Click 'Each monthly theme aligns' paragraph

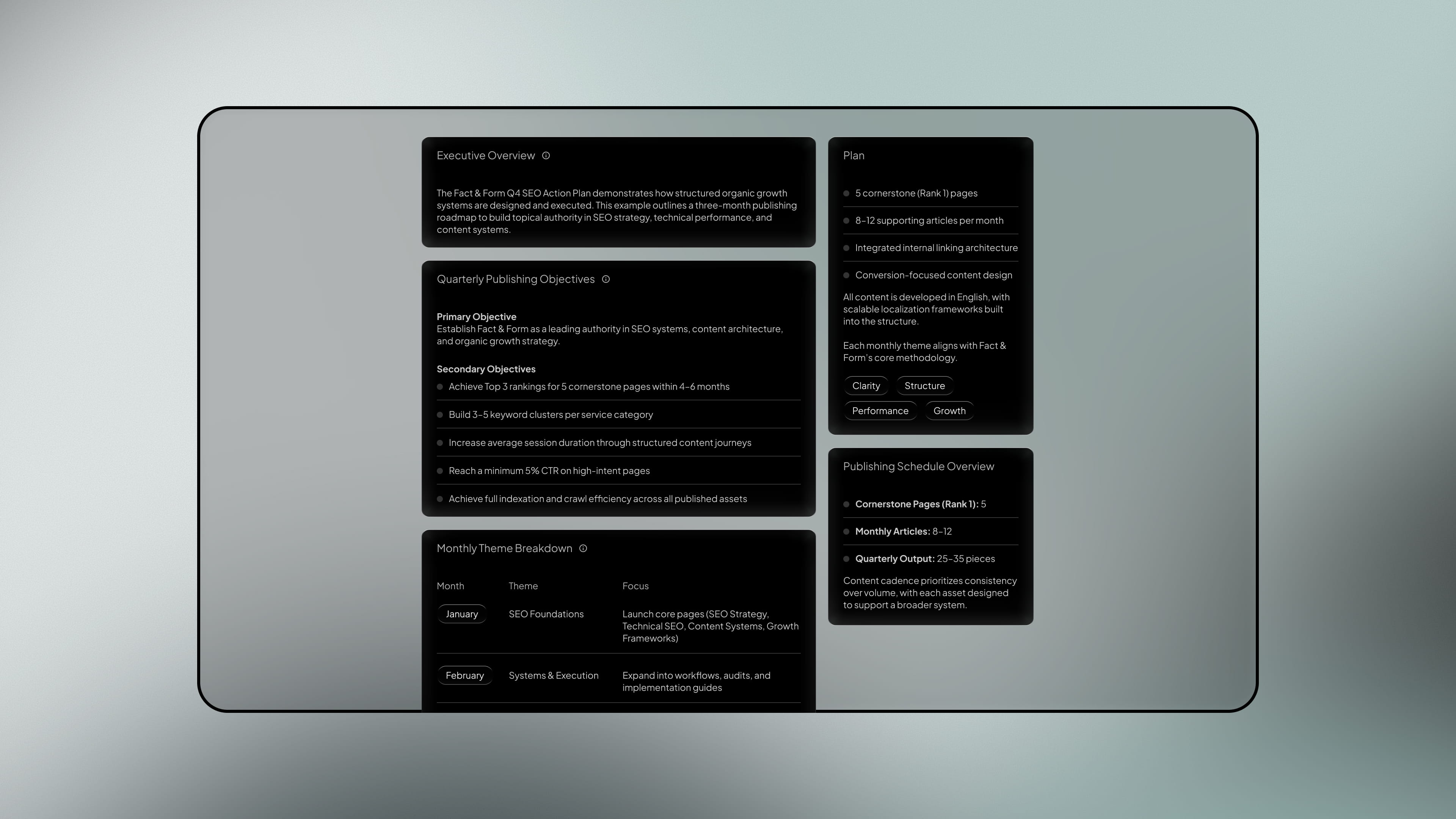pos(925,351)
